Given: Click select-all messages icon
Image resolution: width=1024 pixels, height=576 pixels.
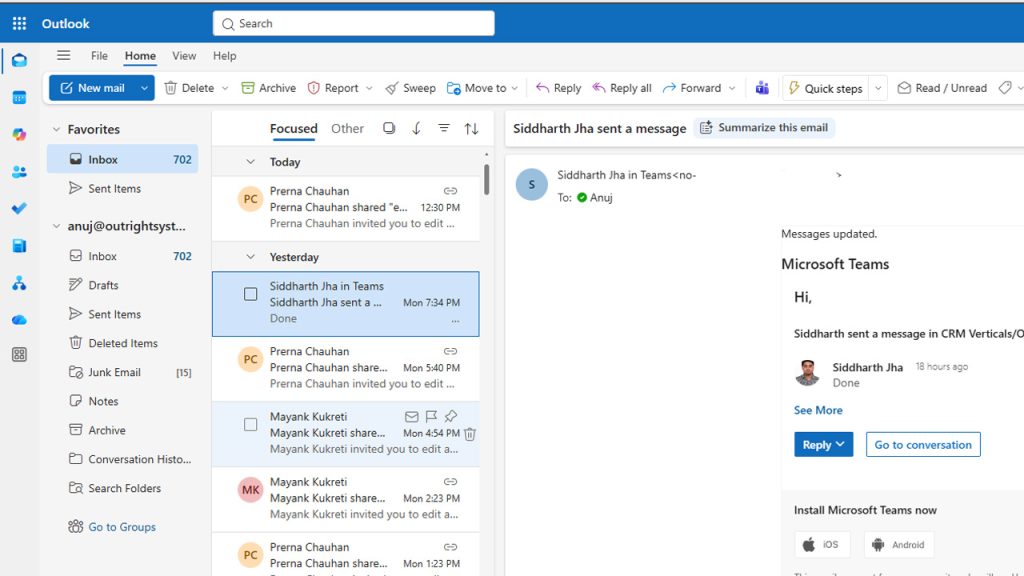Looking at the screenshot, I should point(389,129).
